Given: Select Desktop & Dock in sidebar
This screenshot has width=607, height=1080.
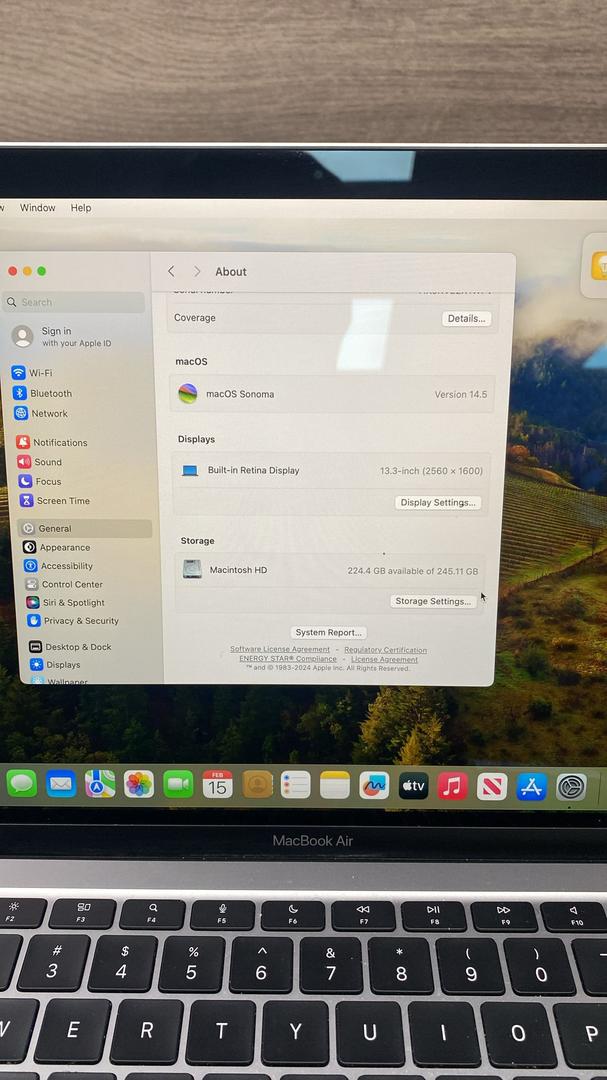Looking at the screenshot, I should tap(70, 647).
